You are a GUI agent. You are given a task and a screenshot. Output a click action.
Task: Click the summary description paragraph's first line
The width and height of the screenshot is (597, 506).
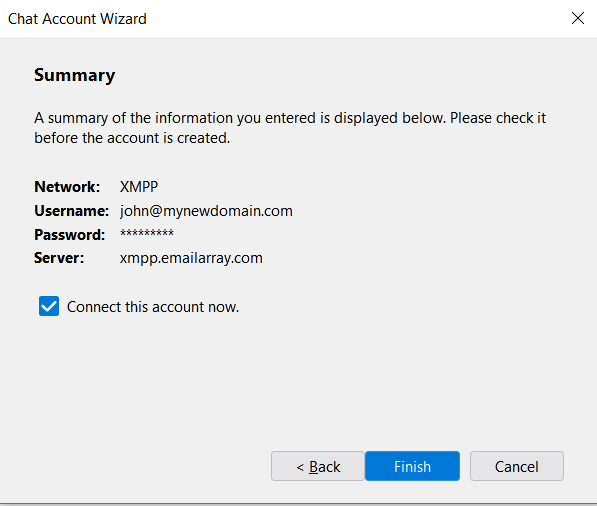290,118
